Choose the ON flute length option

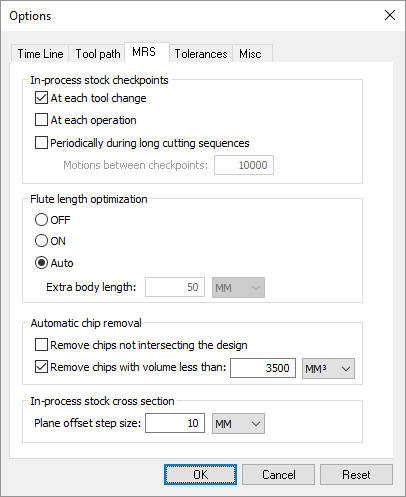pyautogui.click(x=41, y=241)
